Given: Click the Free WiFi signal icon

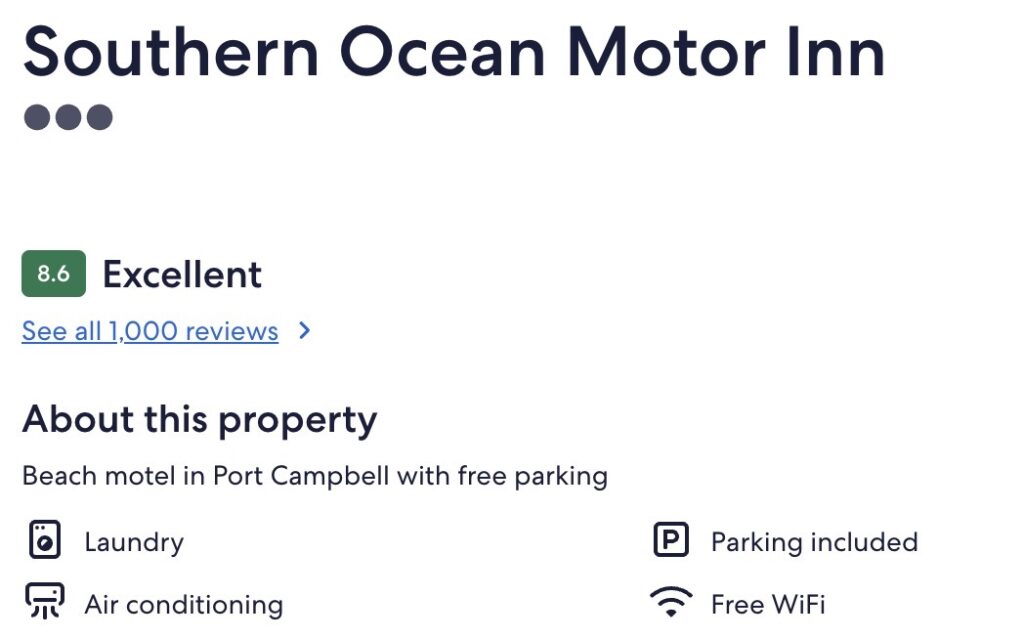Looking at the screenshot, I should pyautogui.click(x=670, y=603).
